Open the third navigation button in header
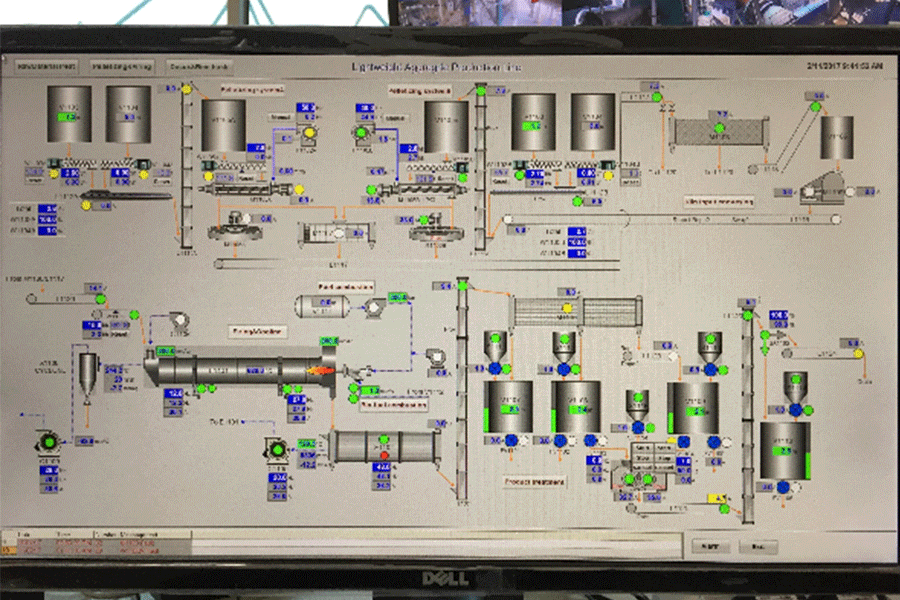This screenshot has width=900, height=600. click(x=199, y=67)
